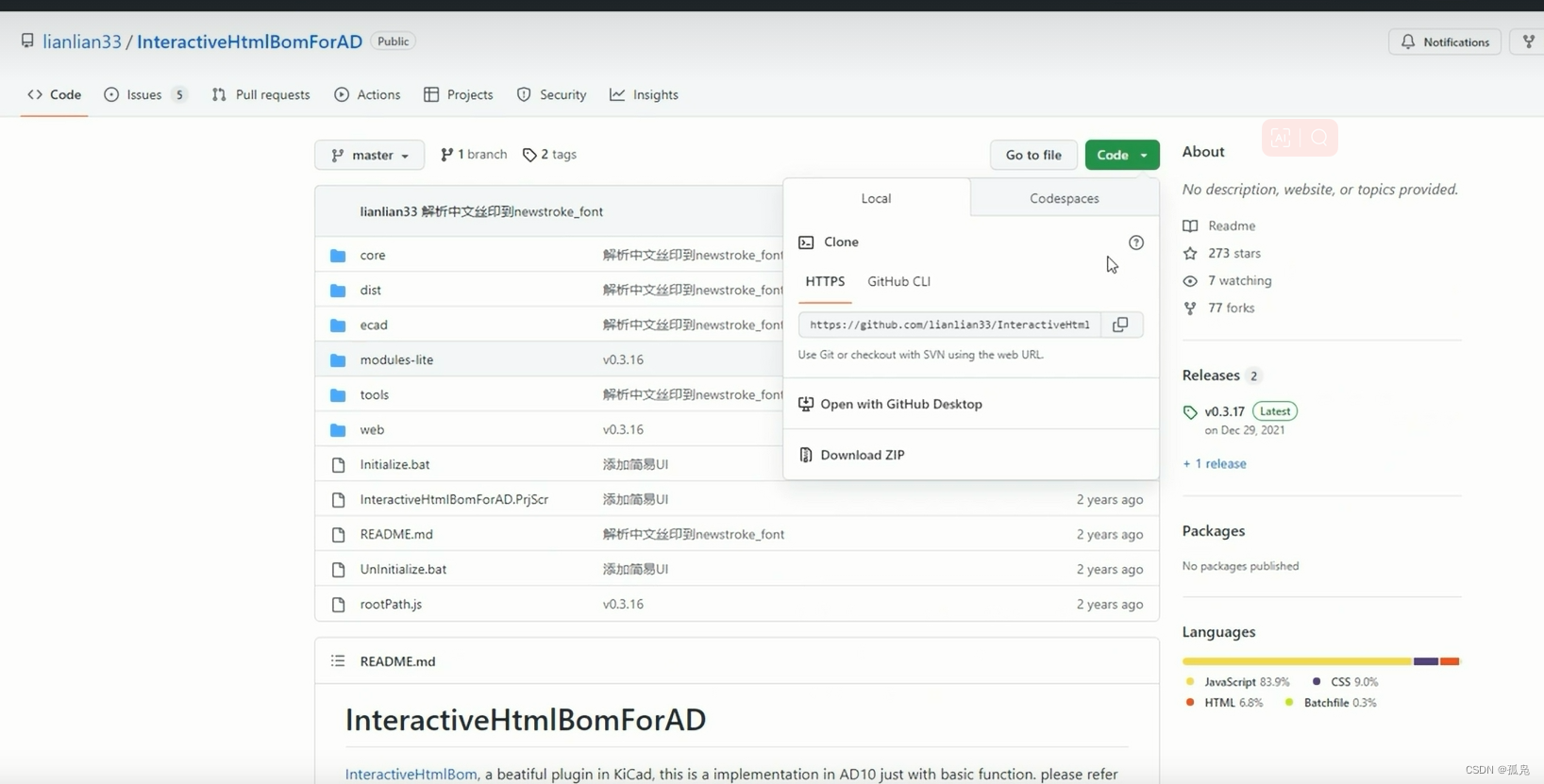Open the v0.3.17 release link

pos(1225,411)
